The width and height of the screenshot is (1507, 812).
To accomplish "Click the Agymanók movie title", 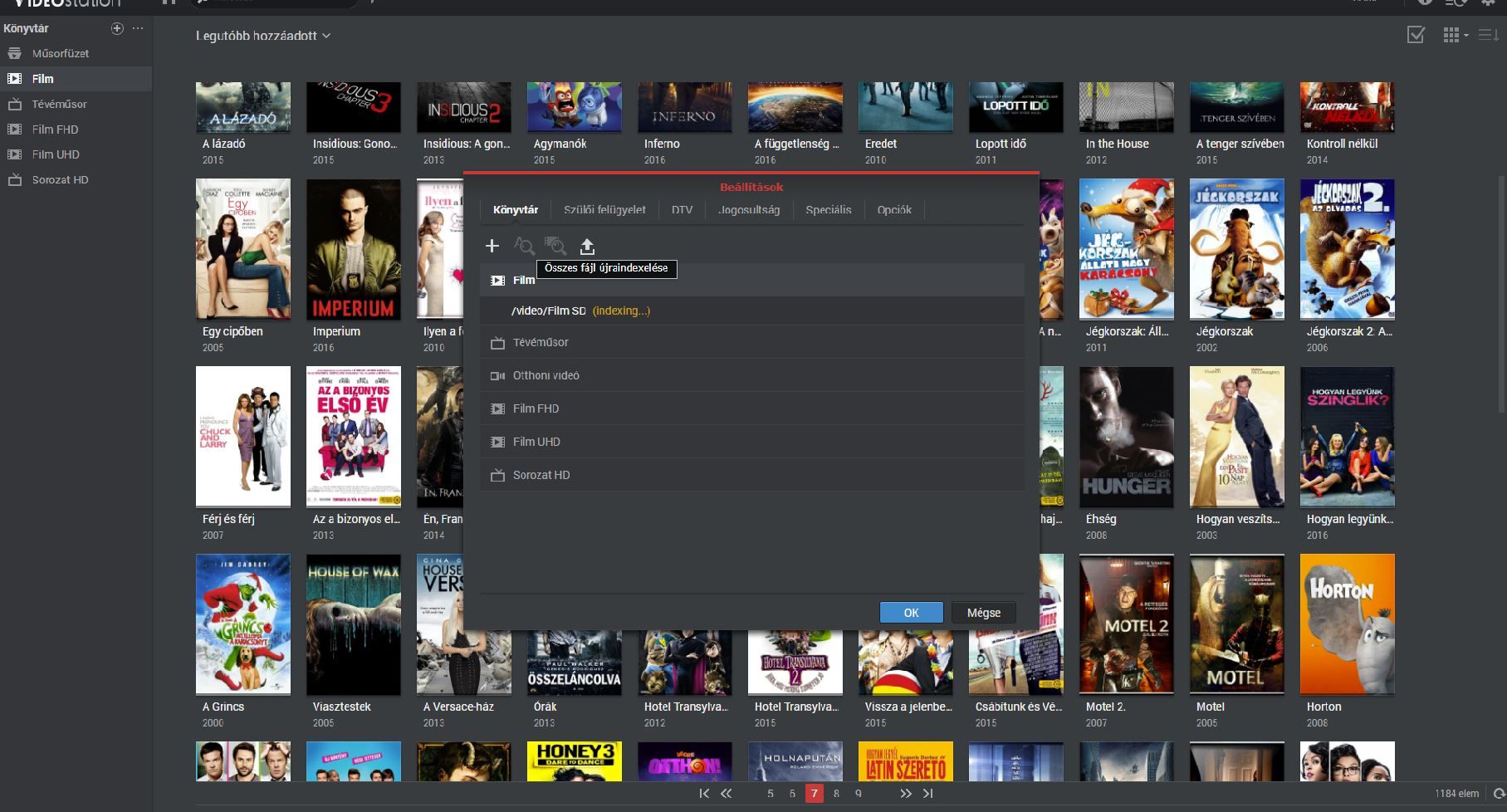I will [x=560, y=144].
